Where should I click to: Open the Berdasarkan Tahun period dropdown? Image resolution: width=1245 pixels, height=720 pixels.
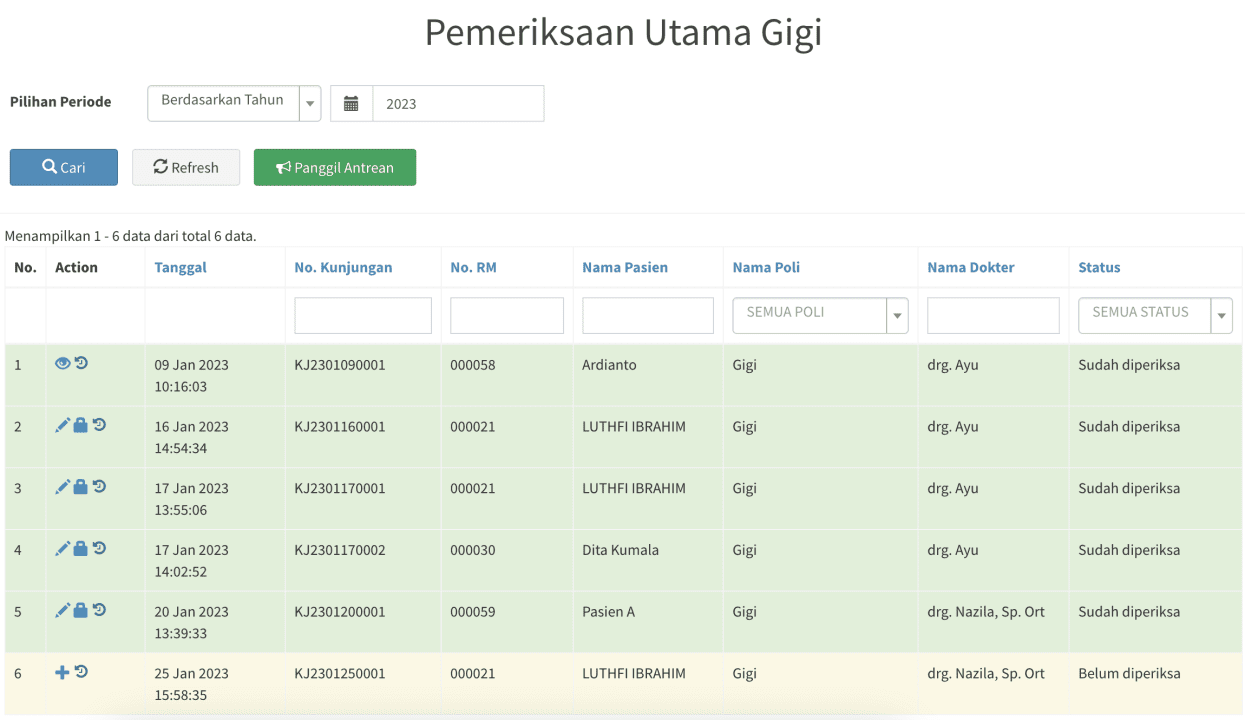(234, 103)
